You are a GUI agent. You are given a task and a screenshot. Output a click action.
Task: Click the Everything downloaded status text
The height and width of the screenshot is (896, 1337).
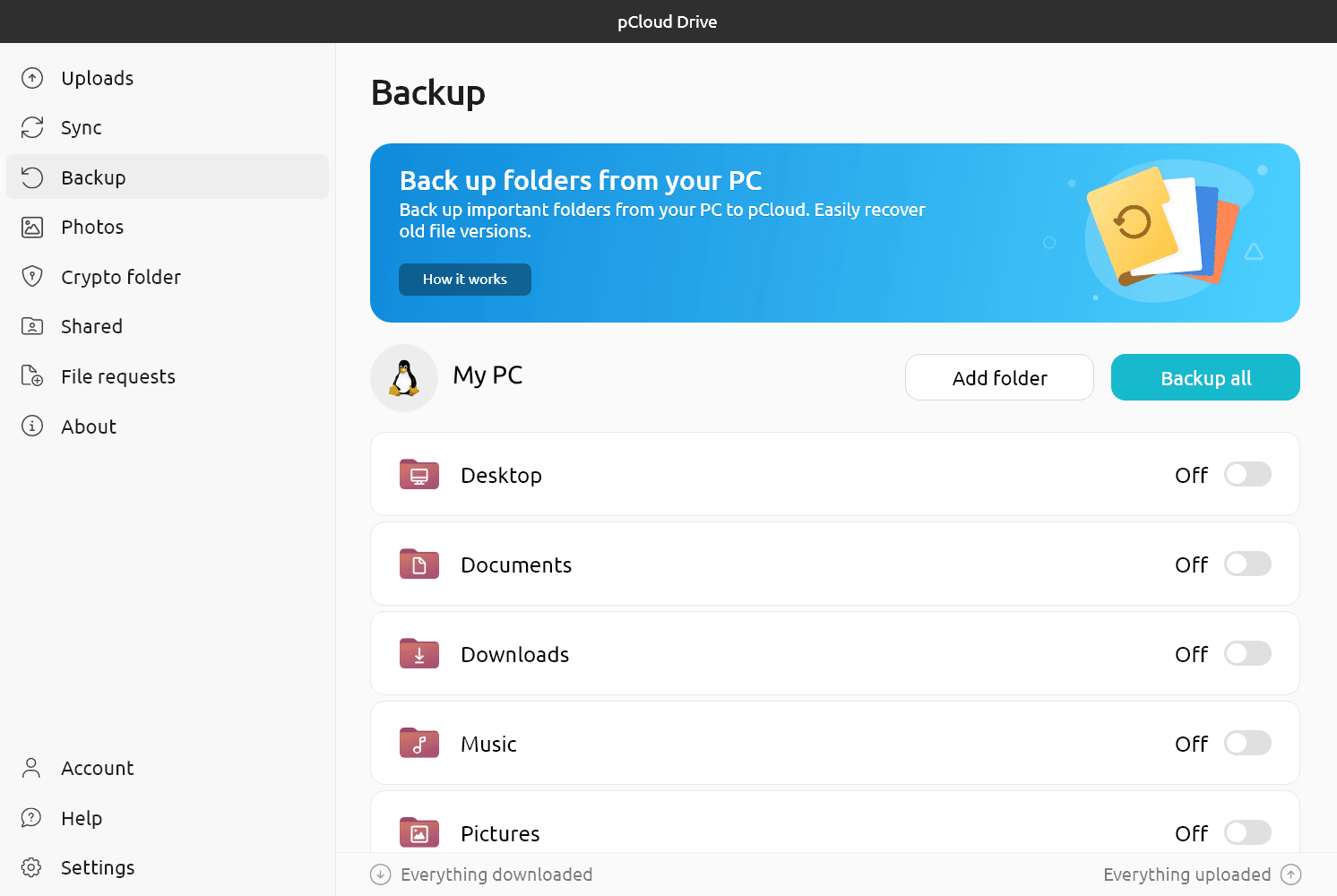tap(496, 874)
